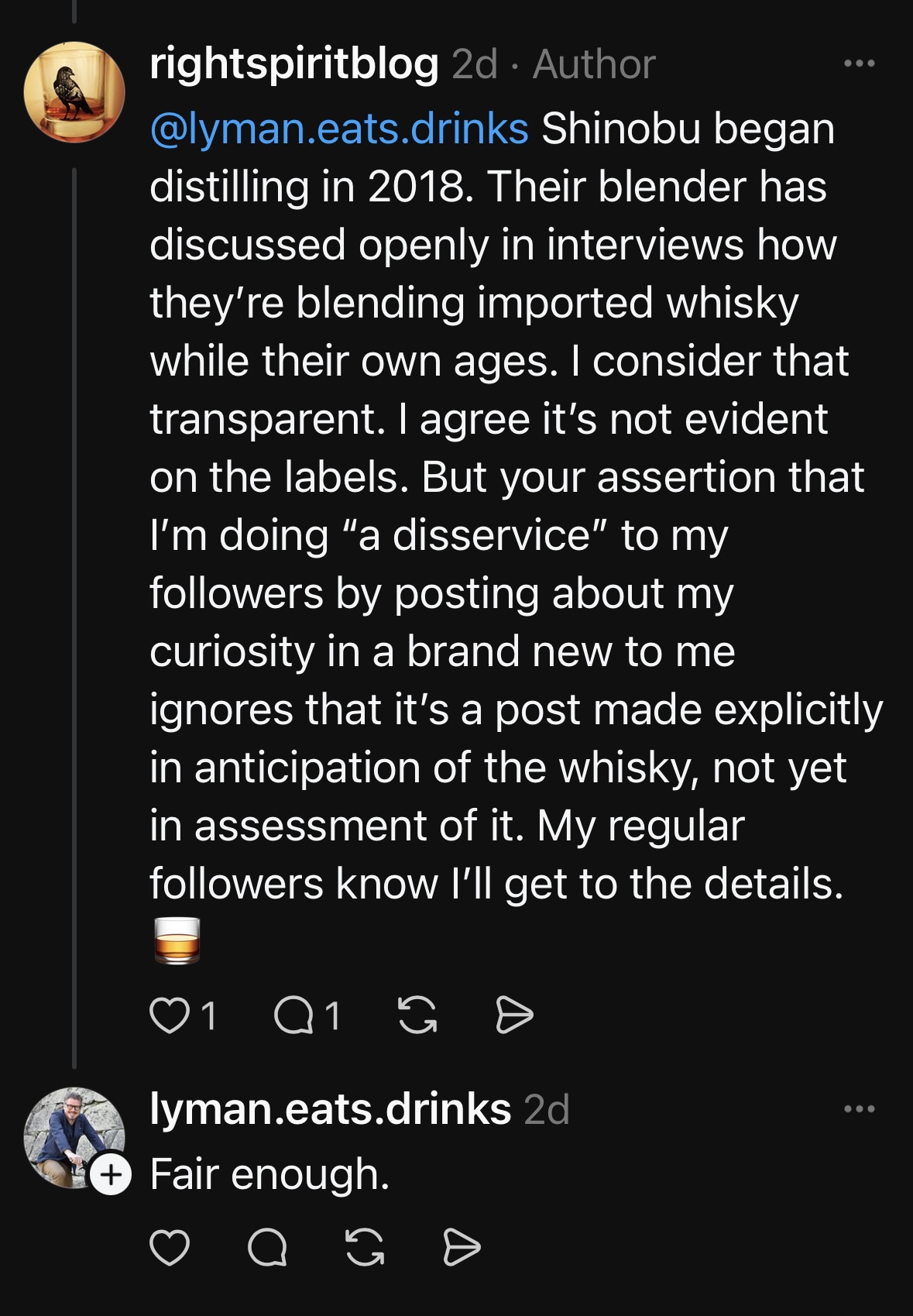This screenshot has height=1316, width=913.
Task: Open rightspiritblog's crow profile picture
Action: tap(74, 92)
